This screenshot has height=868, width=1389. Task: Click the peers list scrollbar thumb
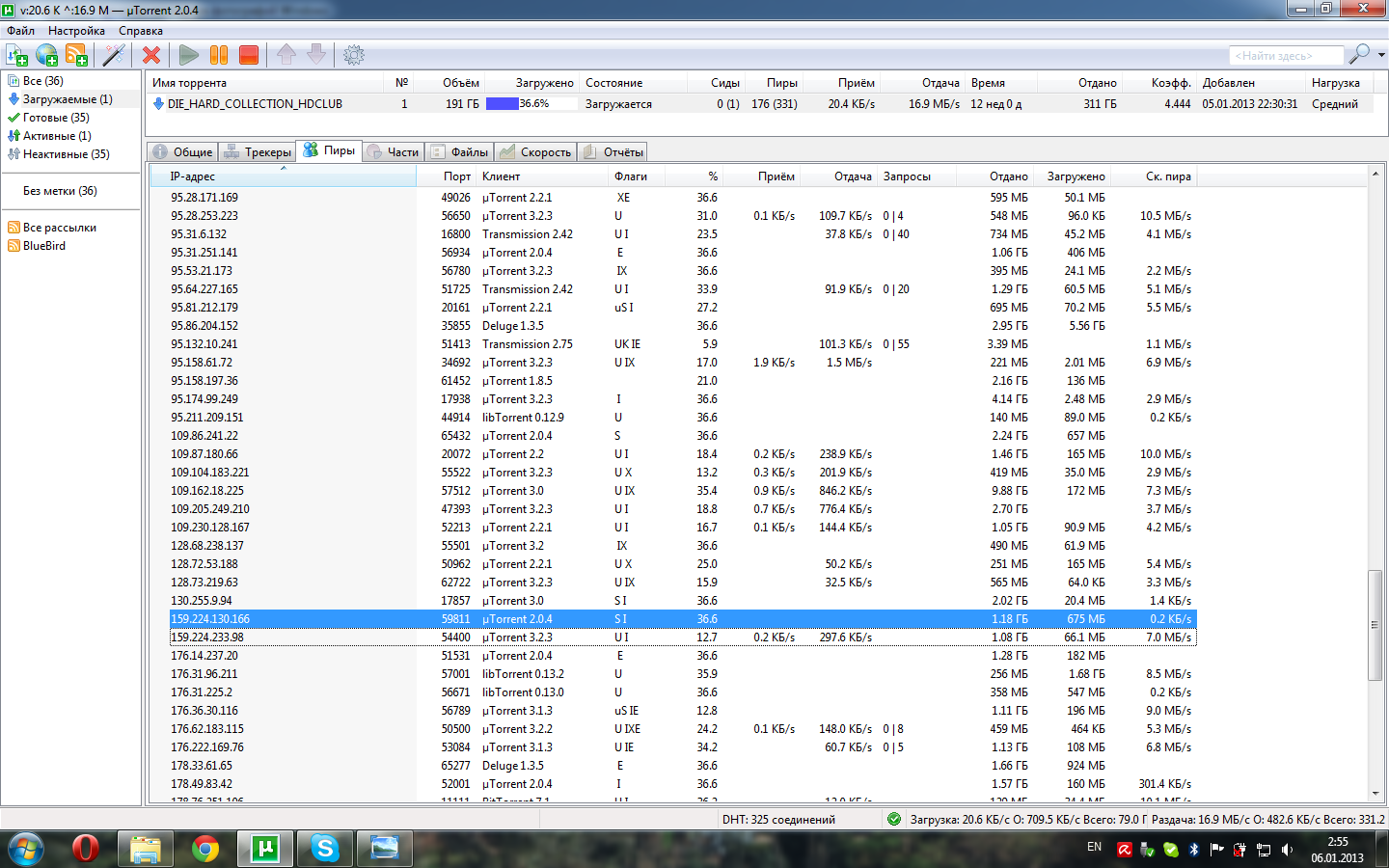(1375, 625)
